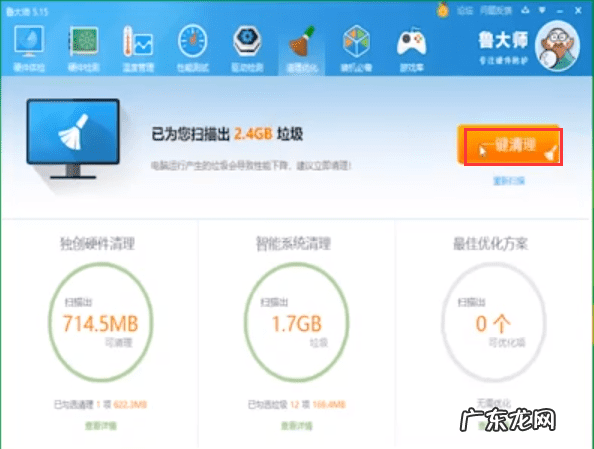Screen dimensions: 594x449
Task: Click the 已勾选垃圾 12 项 text
Action: [x=297, y=405]
